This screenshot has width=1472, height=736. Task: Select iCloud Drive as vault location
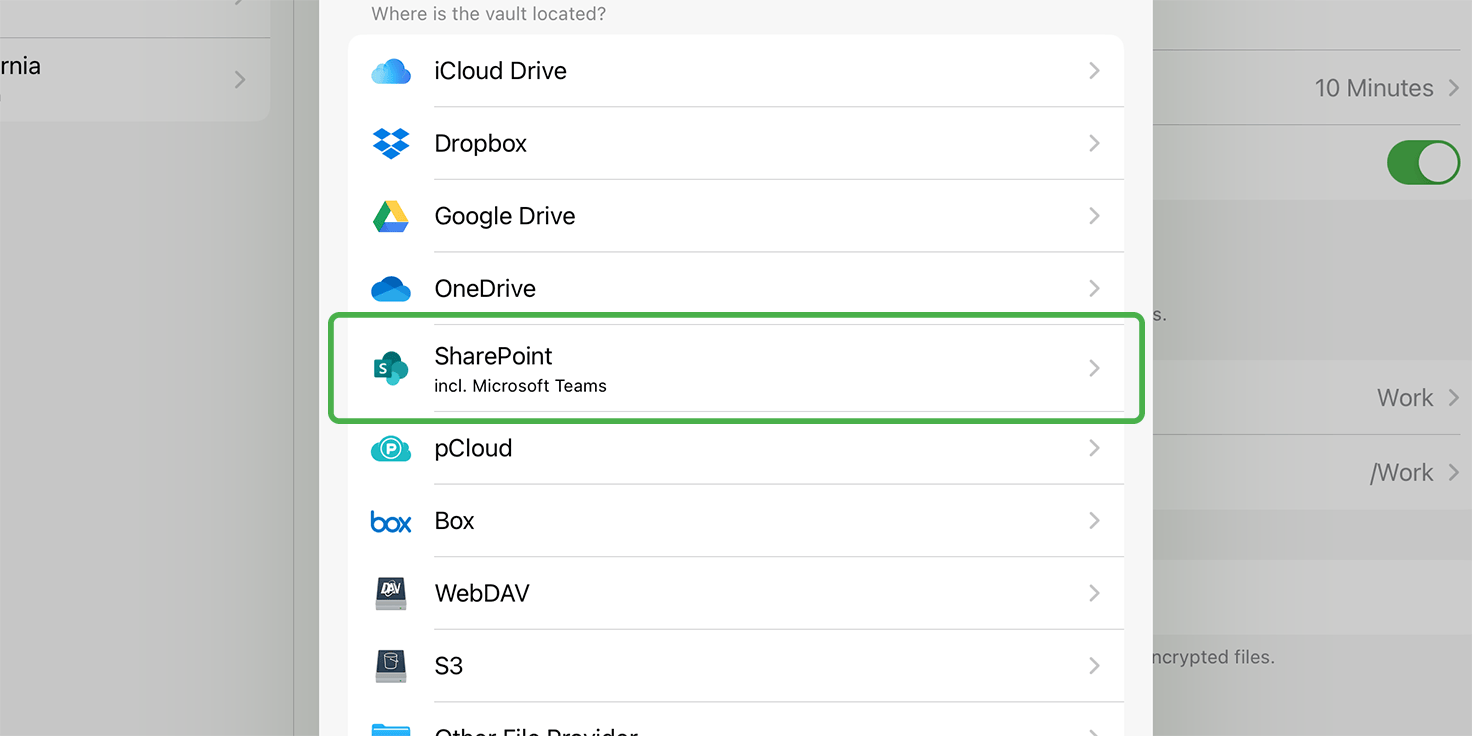pos(736,71)
